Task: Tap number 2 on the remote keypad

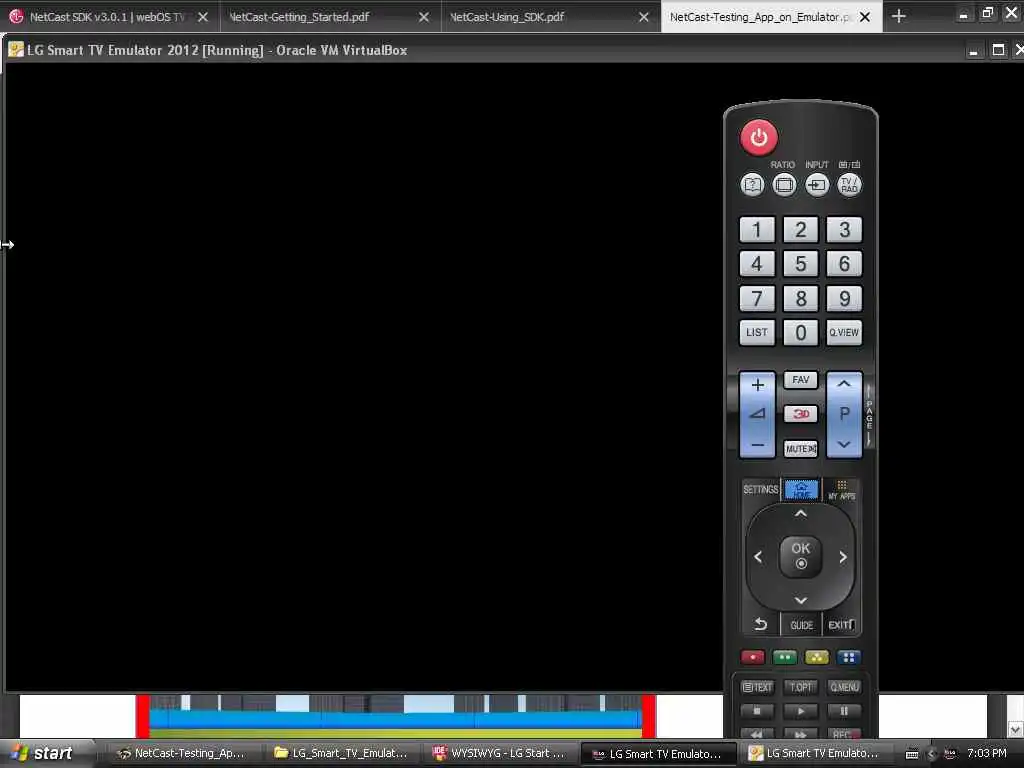Action: click(801, 230)
